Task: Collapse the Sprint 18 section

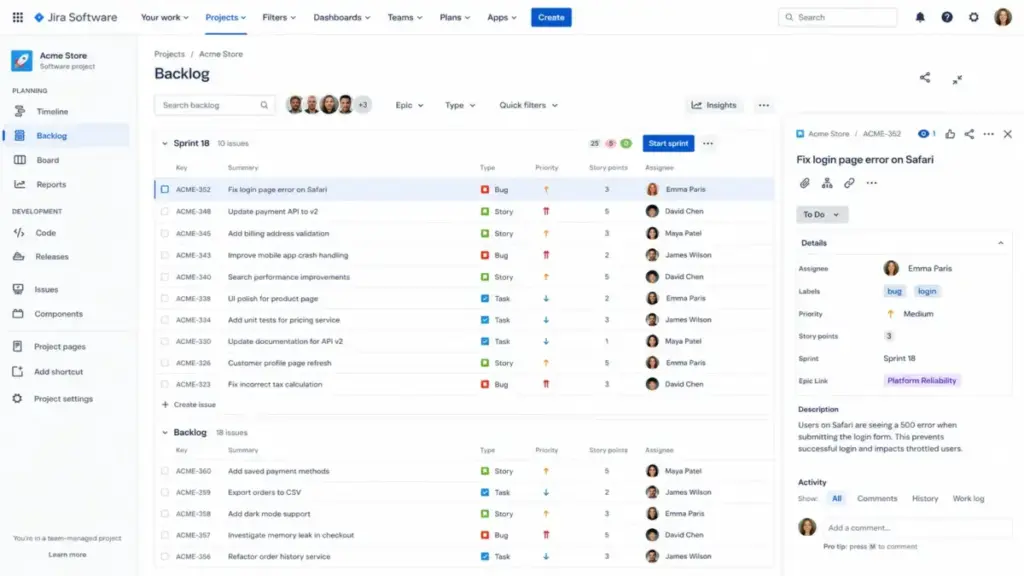Action: [165, 144]
